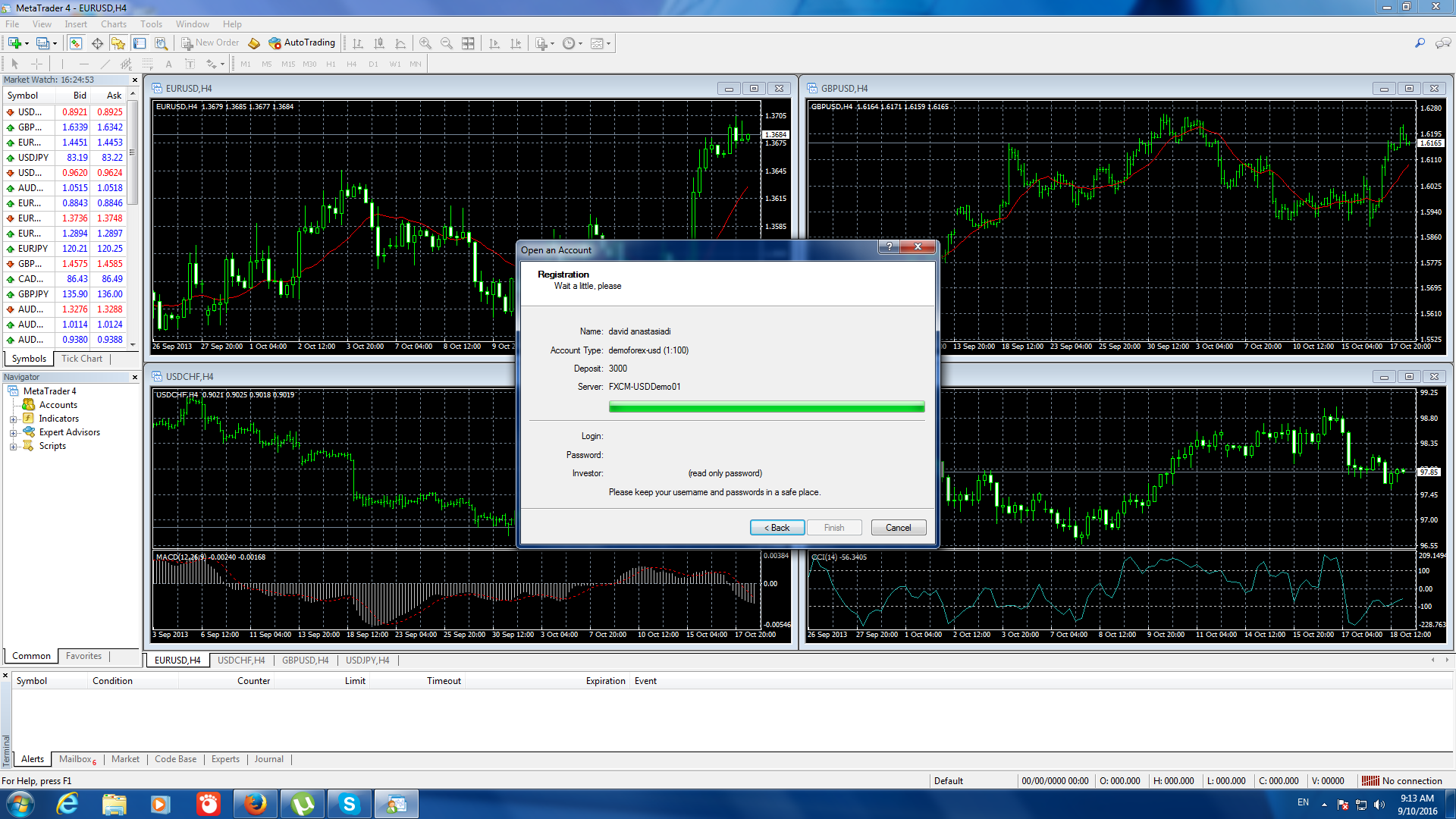Image resolution: width=1456 pixels, height=819 pixels.
Task: Open the search magnifier icon
Action: click(x=1420, y=43)
